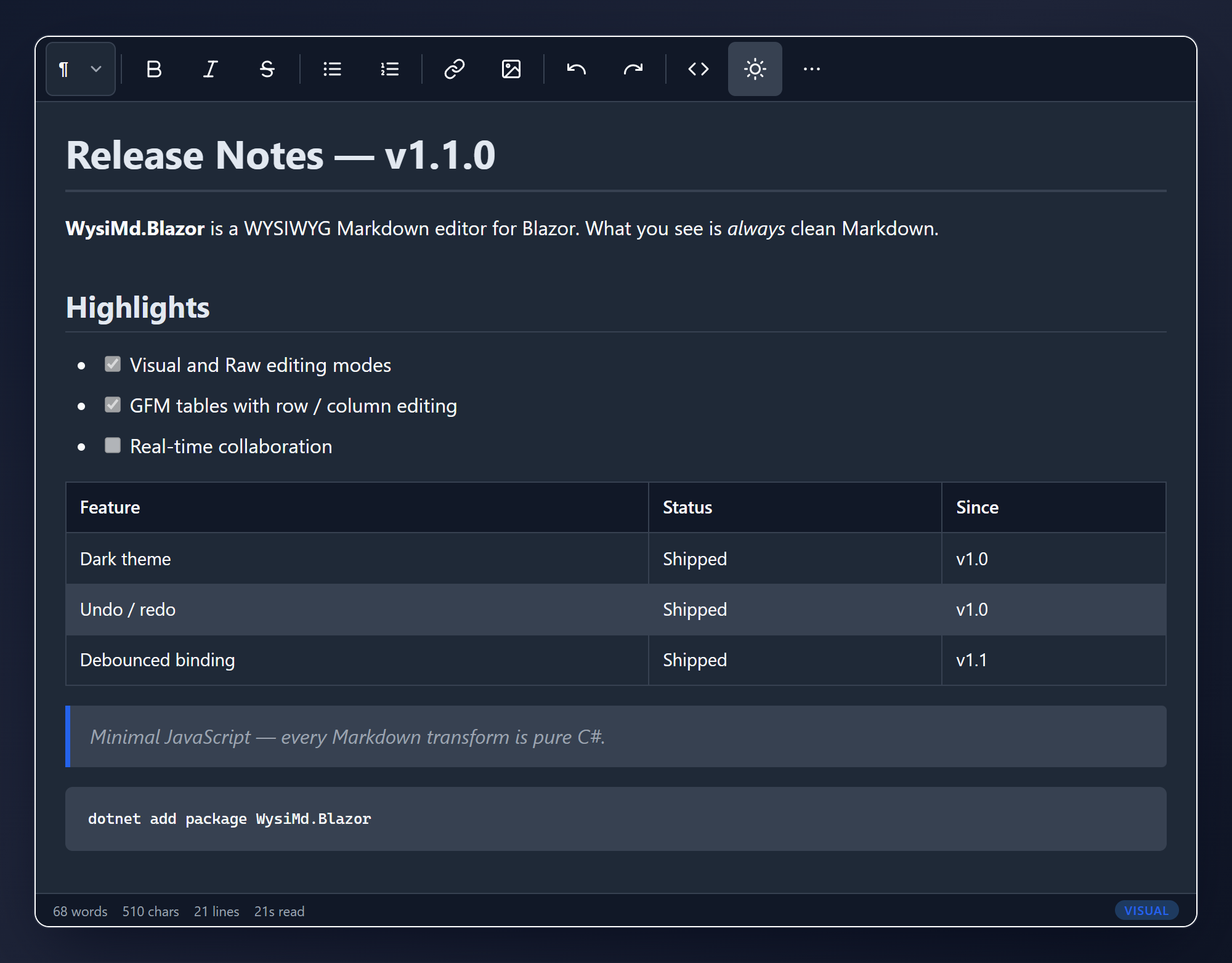
Task: Click the Highlights heading
Action: pyautogui.click(x=138, y=307)
